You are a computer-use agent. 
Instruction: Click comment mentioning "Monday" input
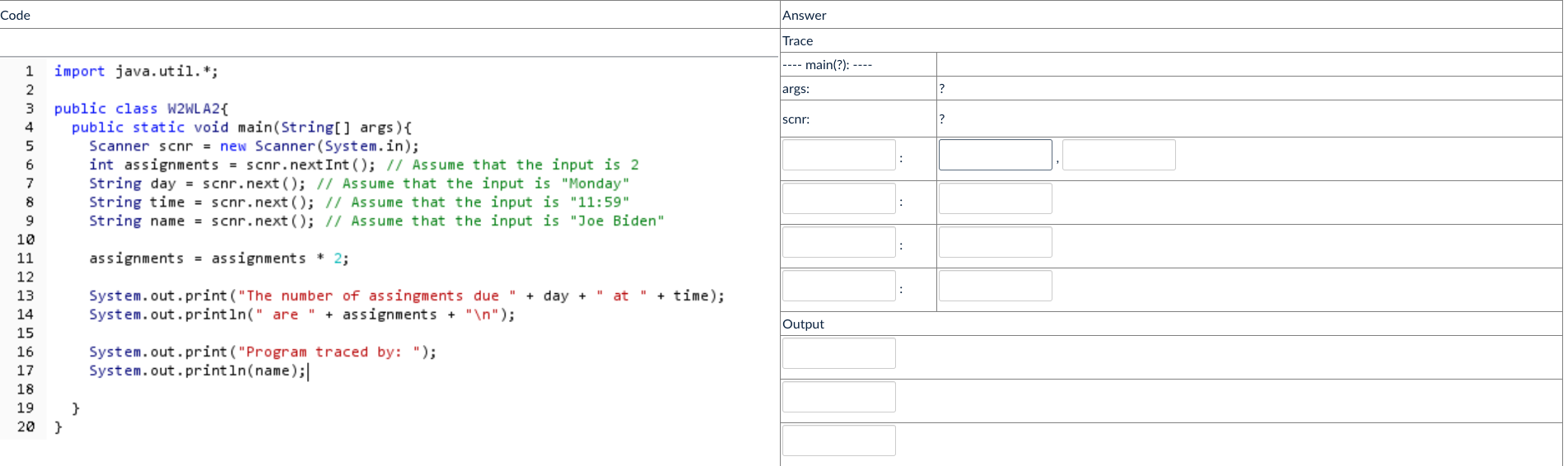point(473,184)
